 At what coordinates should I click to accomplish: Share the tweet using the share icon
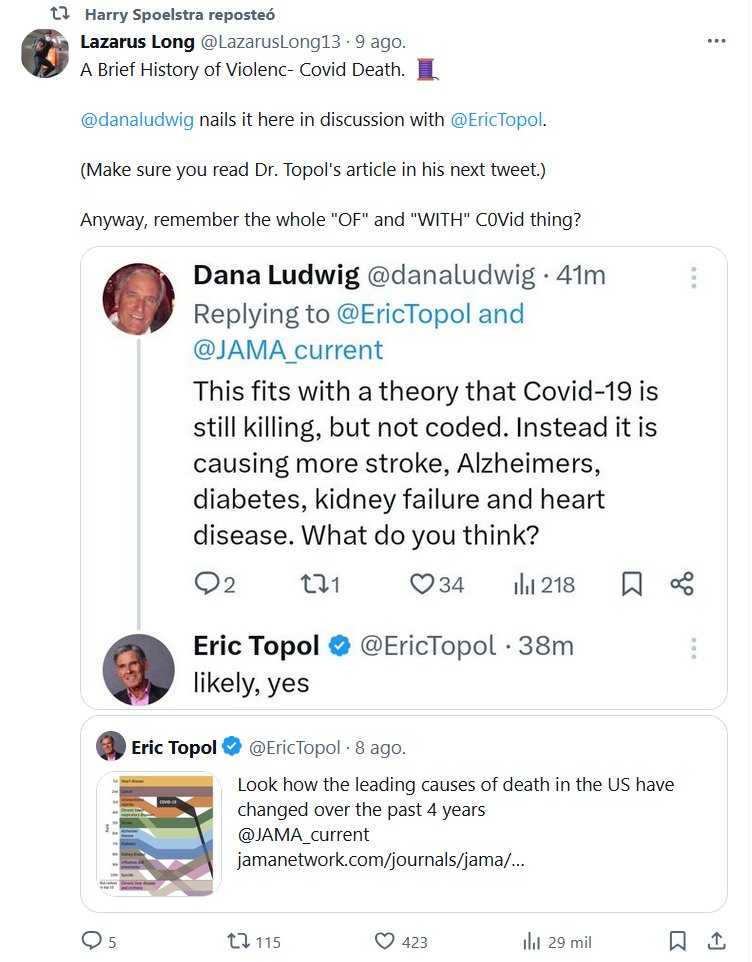tap(716, 941)
